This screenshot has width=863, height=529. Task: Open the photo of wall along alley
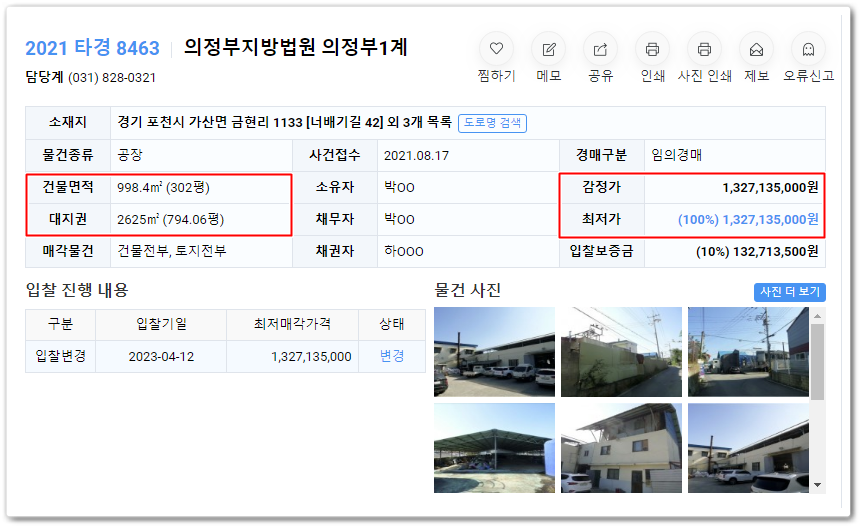point(621,352)
